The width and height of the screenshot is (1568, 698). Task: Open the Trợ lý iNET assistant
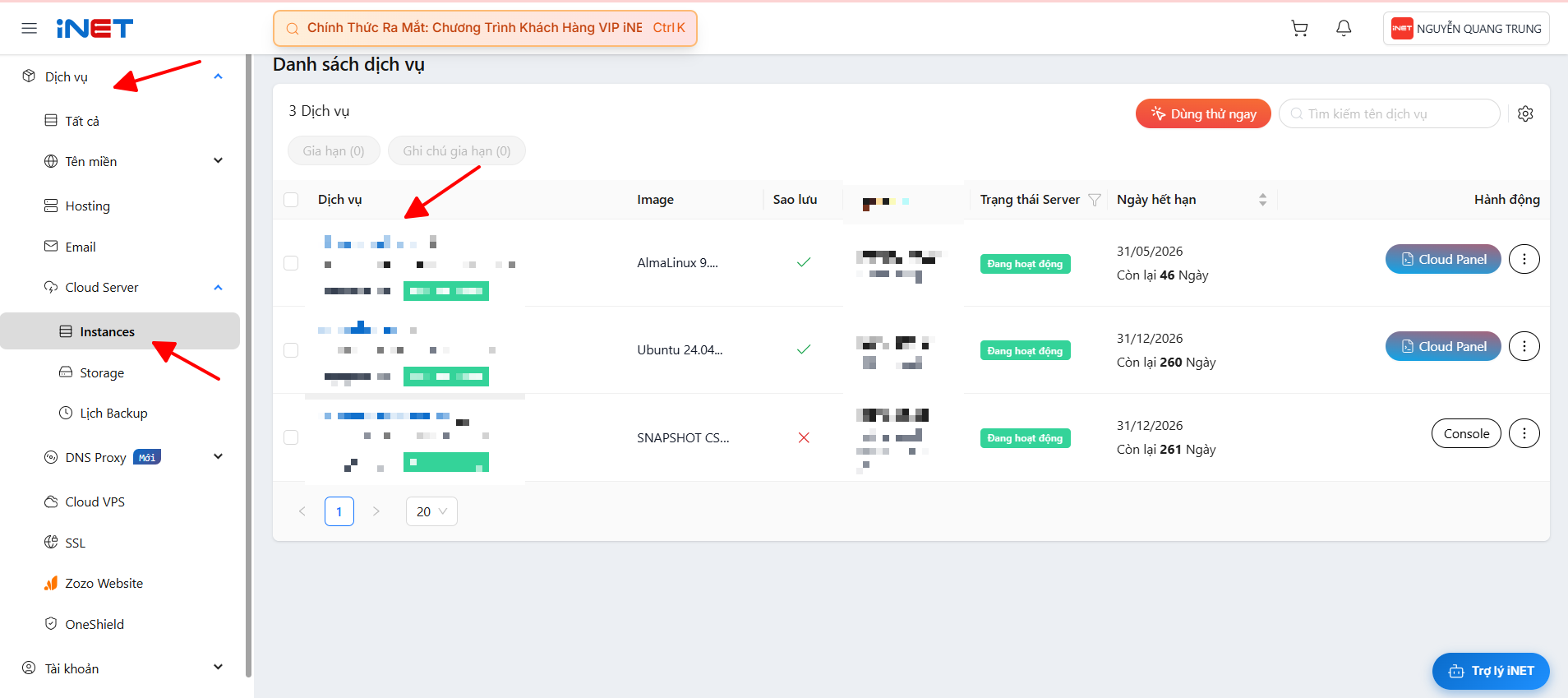(x=1491, y=671)
